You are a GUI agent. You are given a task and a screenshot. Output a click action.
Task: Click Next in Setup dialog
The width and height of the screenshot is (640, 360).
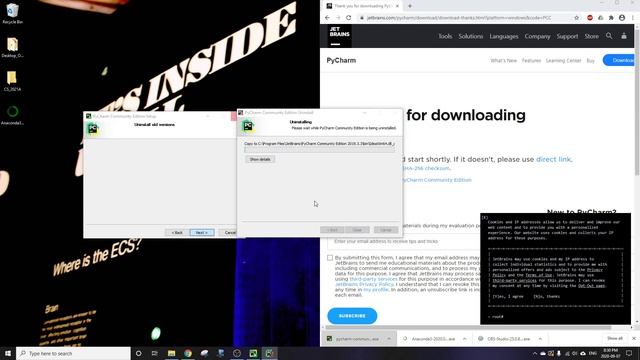(202, 232)
